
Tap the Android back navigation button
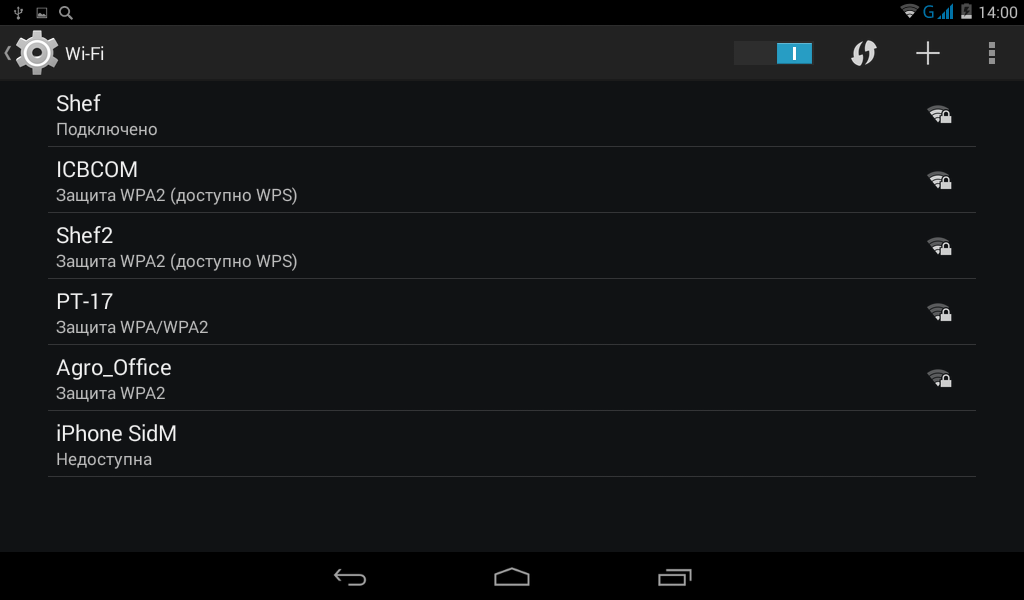coord(350,577)
